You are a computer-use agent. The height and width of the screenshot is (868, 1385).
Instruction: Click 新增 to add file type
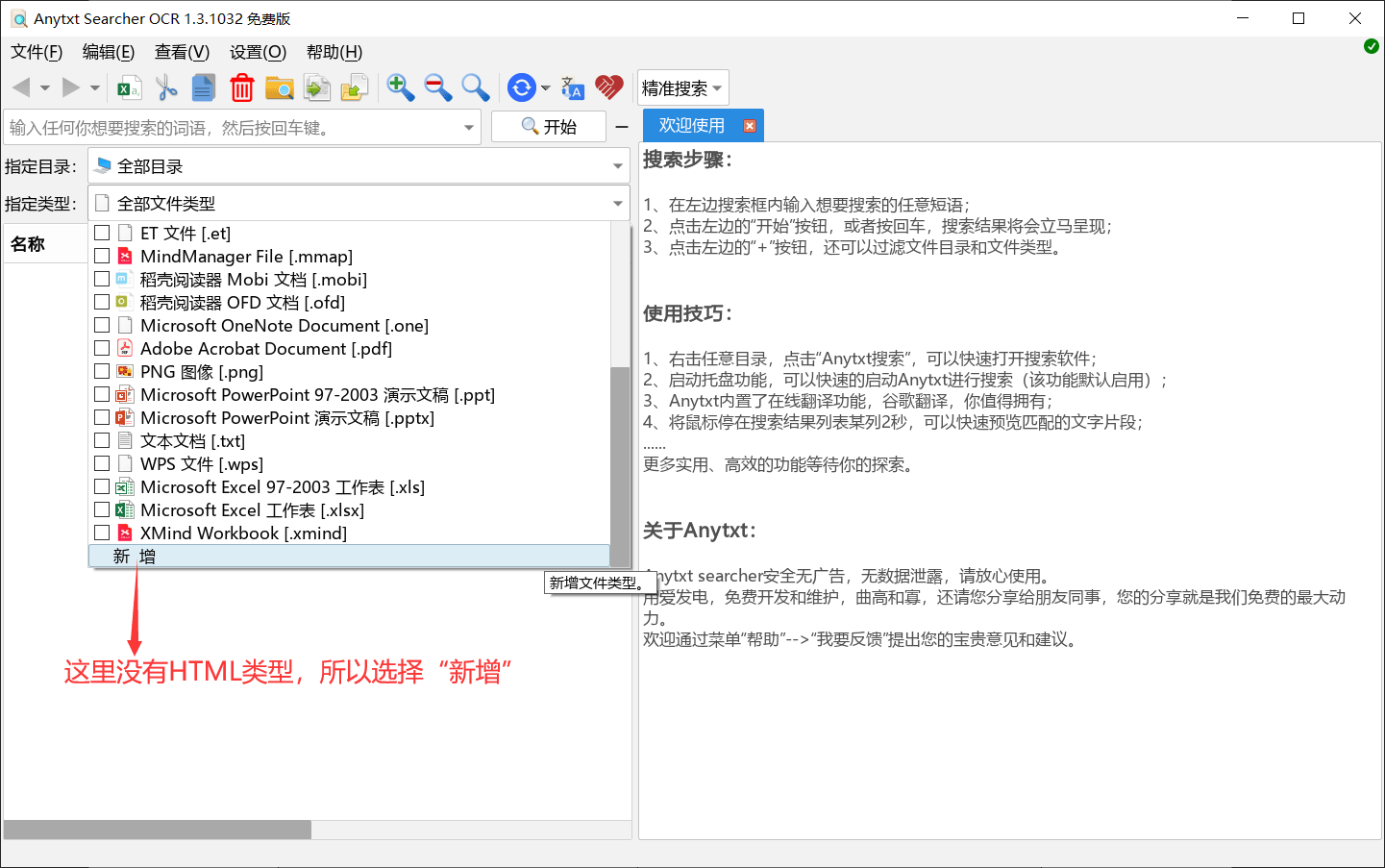[349, 556]
